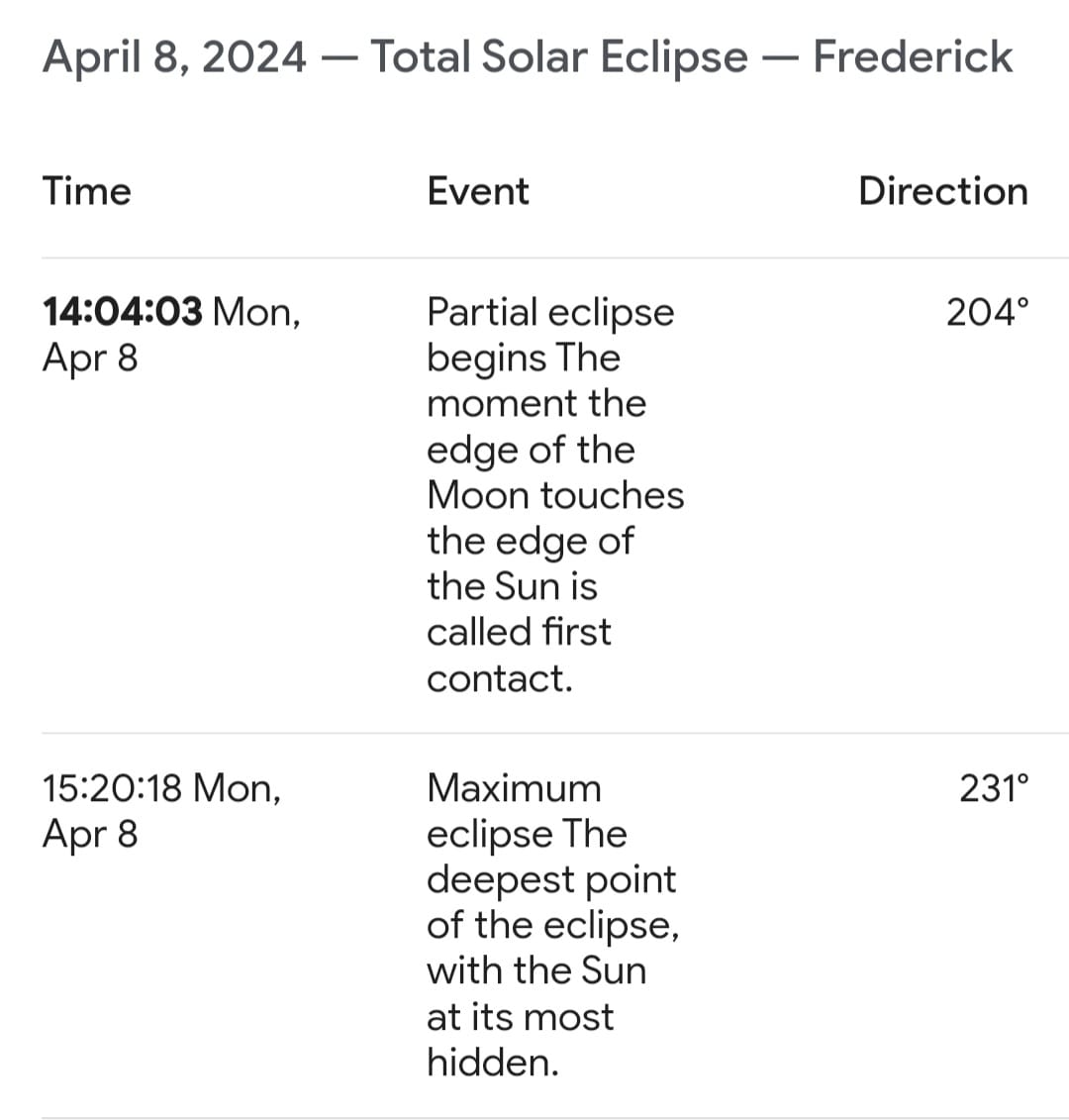Select the bold 14:04:03 time
The height and width of the screenshot is (1120, 1069).
coord(123,312)
